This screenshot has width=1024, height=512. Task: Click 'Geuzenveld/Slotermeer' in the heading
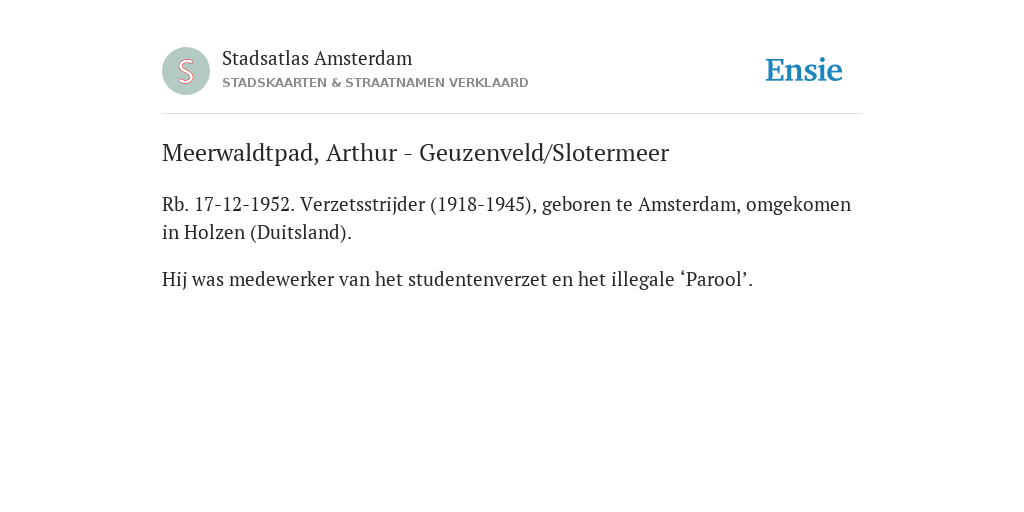(x=544, y=153)
